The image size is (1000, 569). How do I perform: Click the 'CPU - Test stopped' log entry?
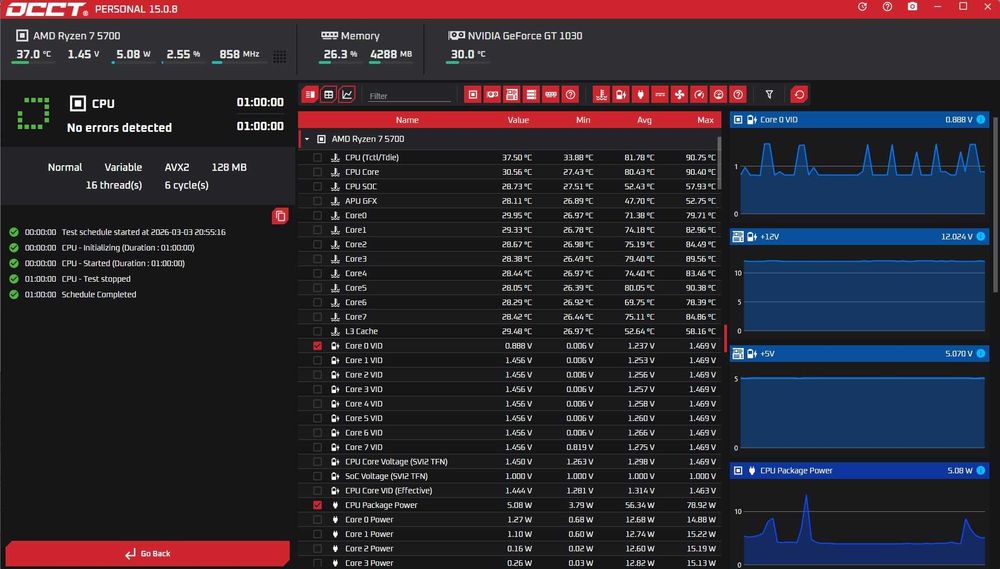pos(96,279)
